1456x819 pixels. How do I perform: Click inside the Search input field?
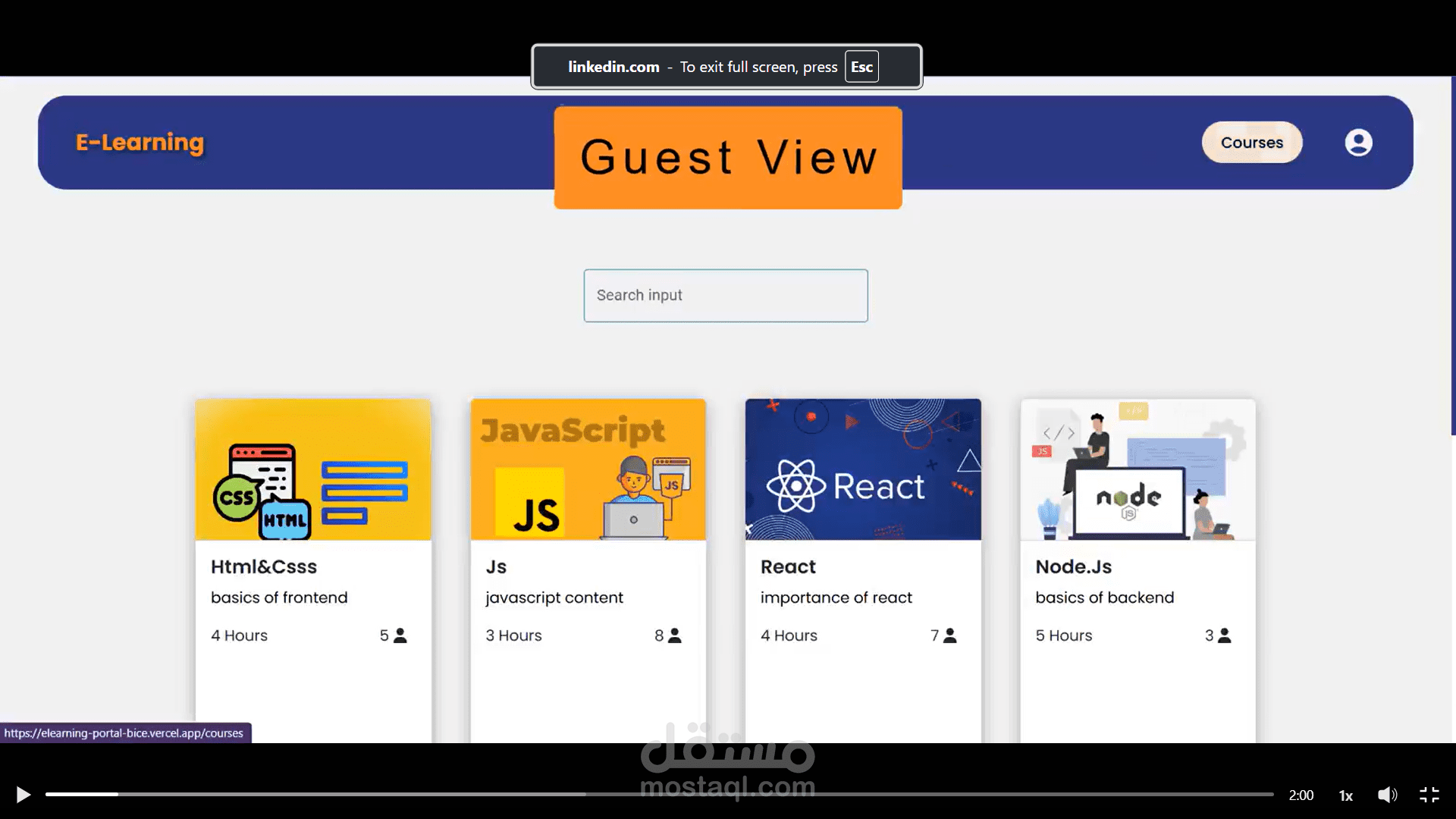point(725,295)
